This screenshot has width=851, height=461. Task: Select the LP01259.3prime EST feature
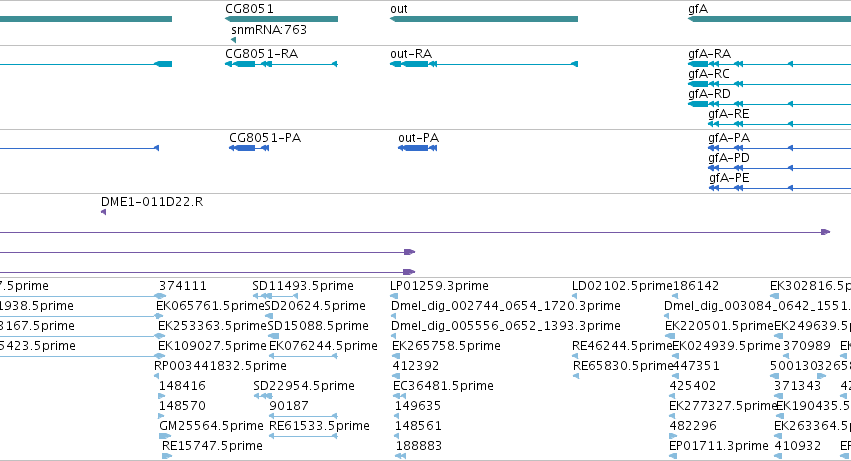(x=394, y=296)
